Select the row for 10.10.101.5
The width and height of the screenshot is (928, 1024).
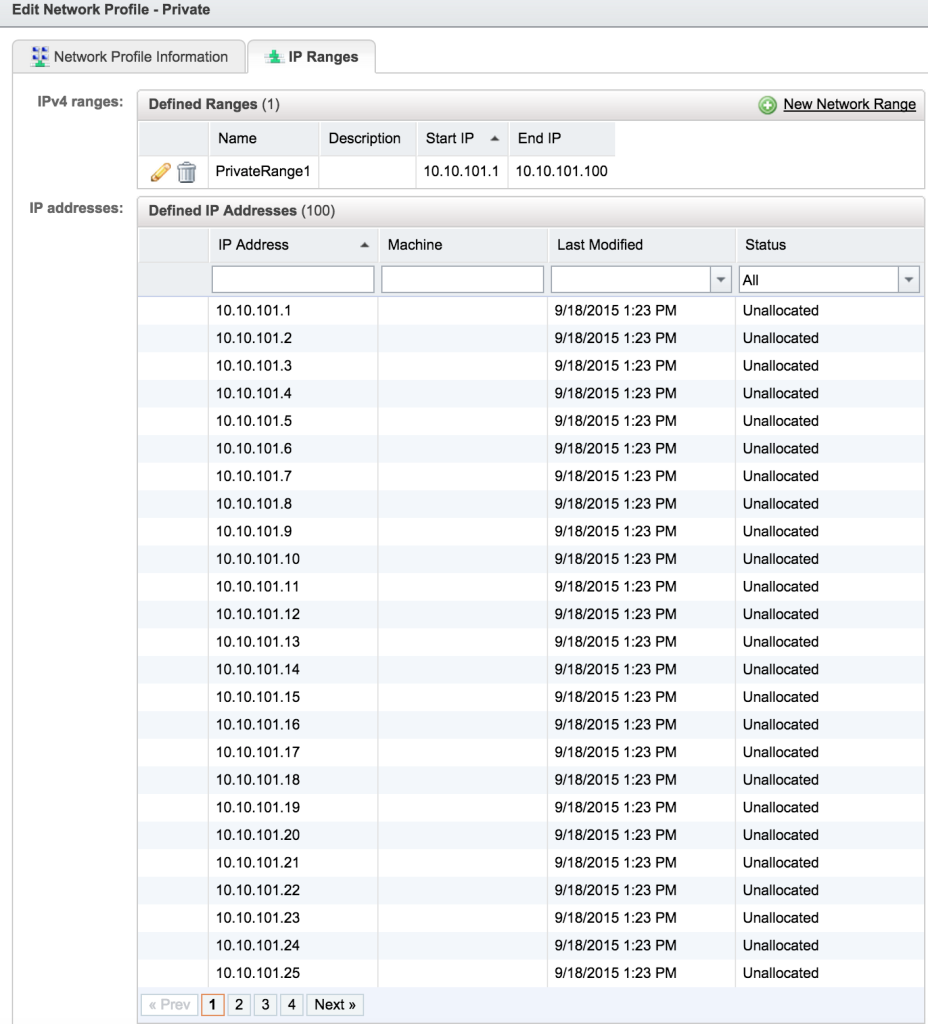click(300, 420)
